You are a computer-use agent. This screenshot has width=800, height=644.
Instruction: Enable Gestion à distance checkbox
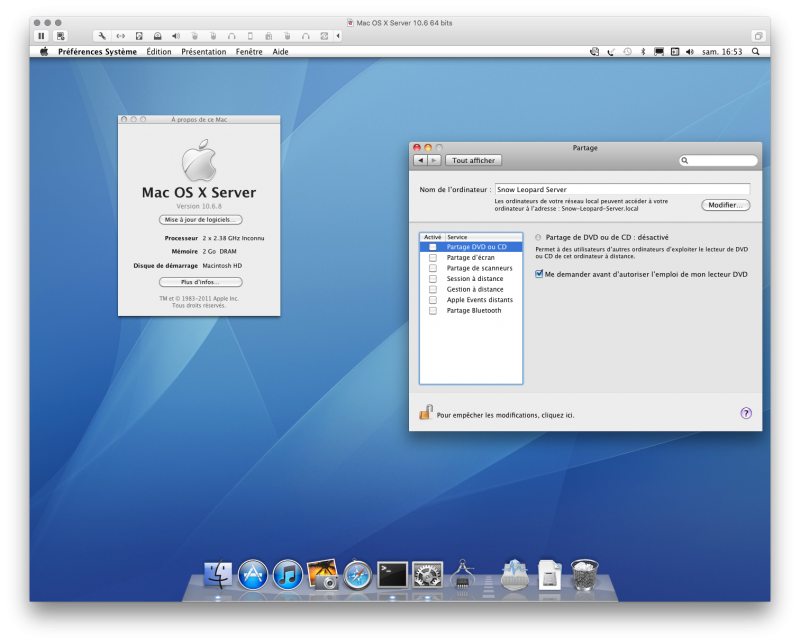point(433,289)
